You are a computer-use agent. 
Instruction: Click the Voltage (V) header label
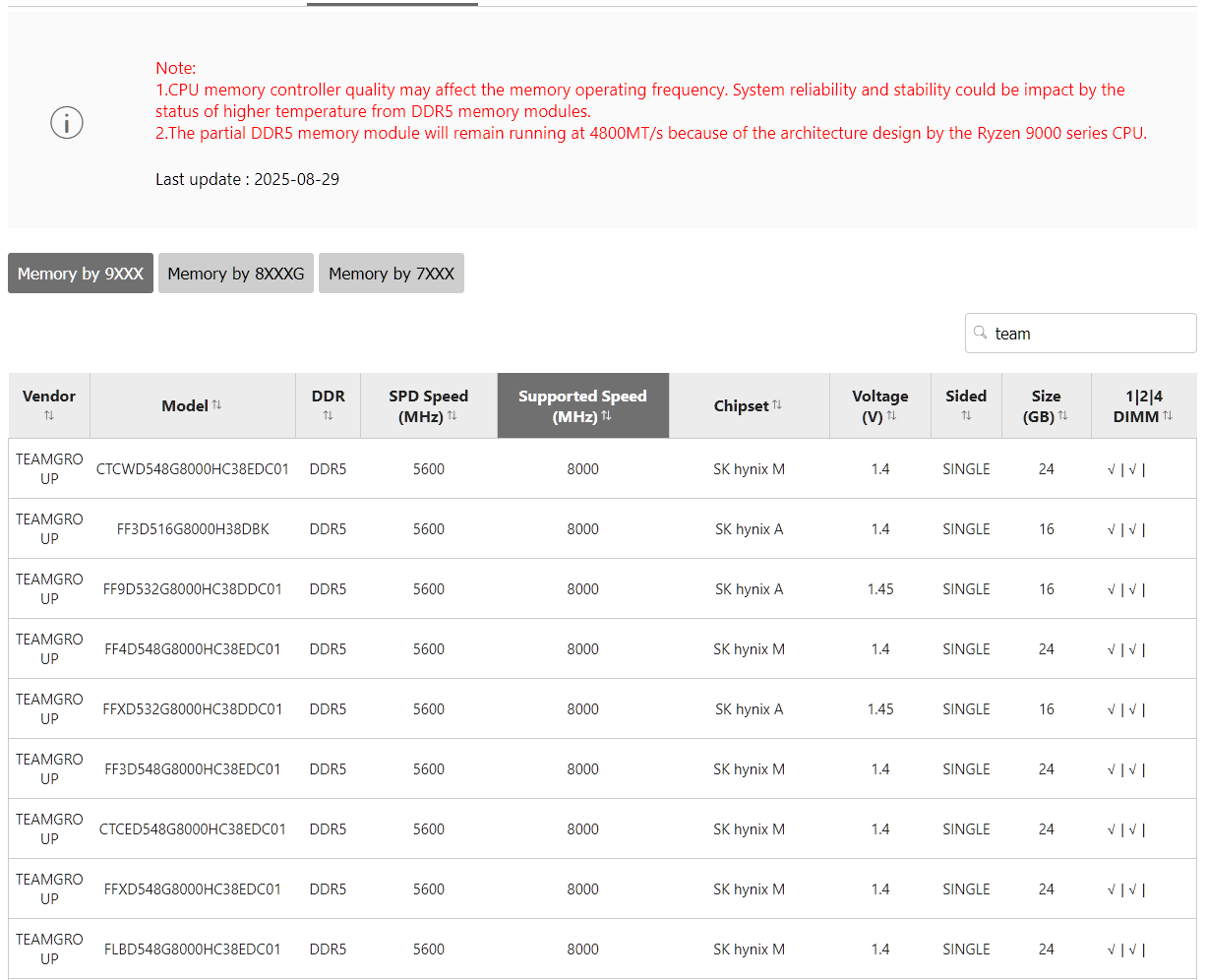879,405
